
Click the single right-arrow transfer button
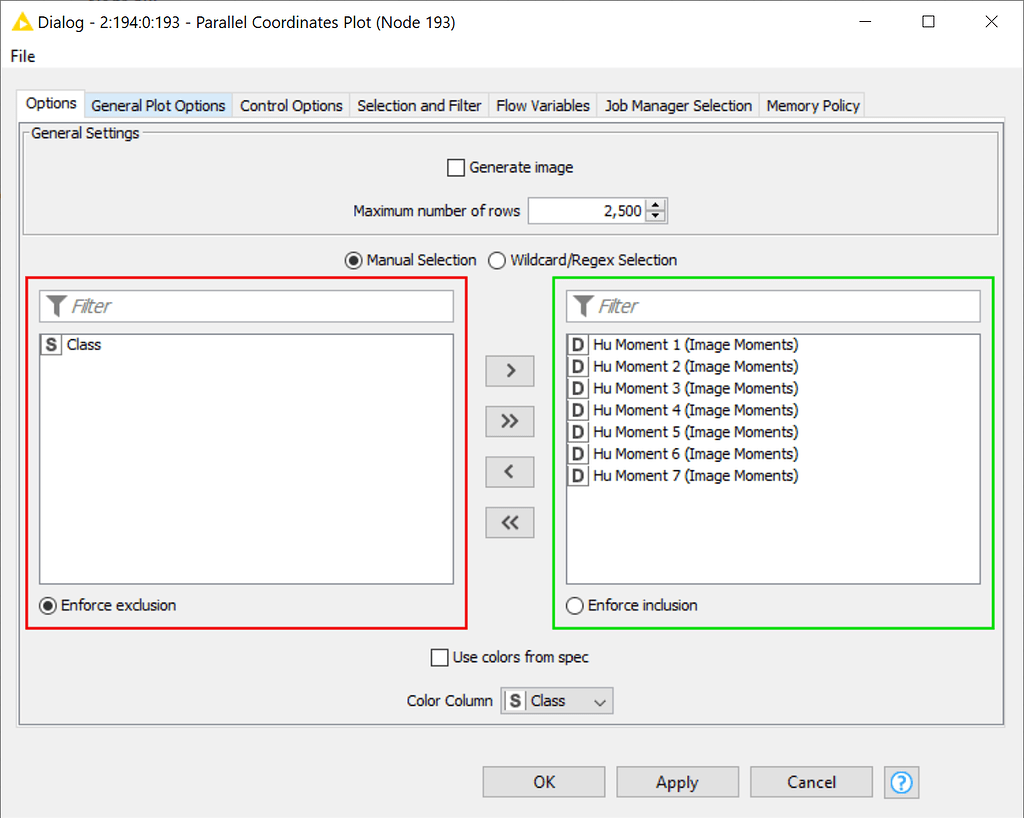[x=510, y=371]
